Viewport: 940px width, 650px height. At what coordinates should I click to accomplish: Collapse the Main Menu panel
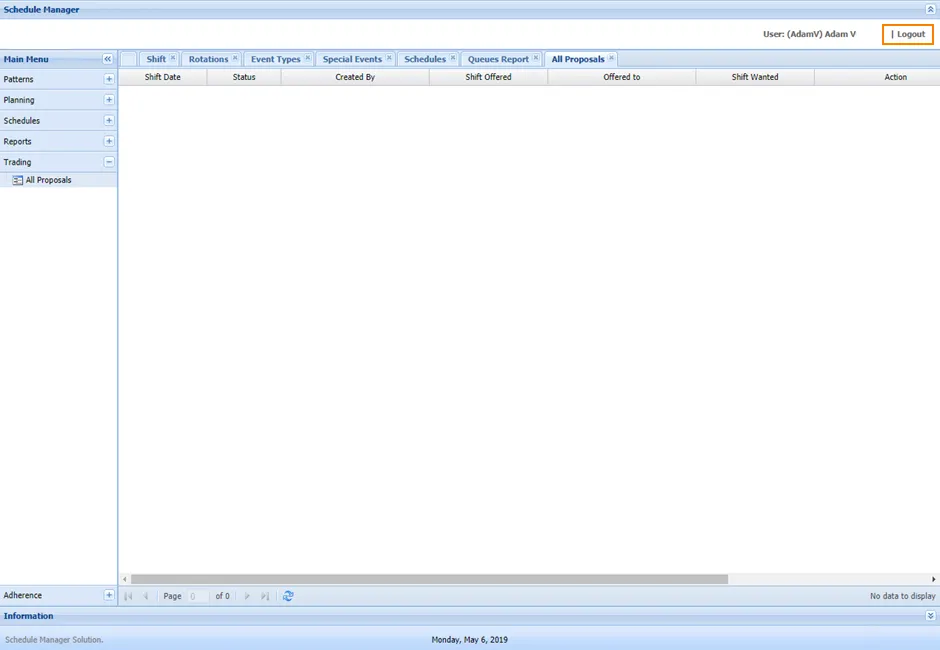pyautogui.click(x=107, y=59)
